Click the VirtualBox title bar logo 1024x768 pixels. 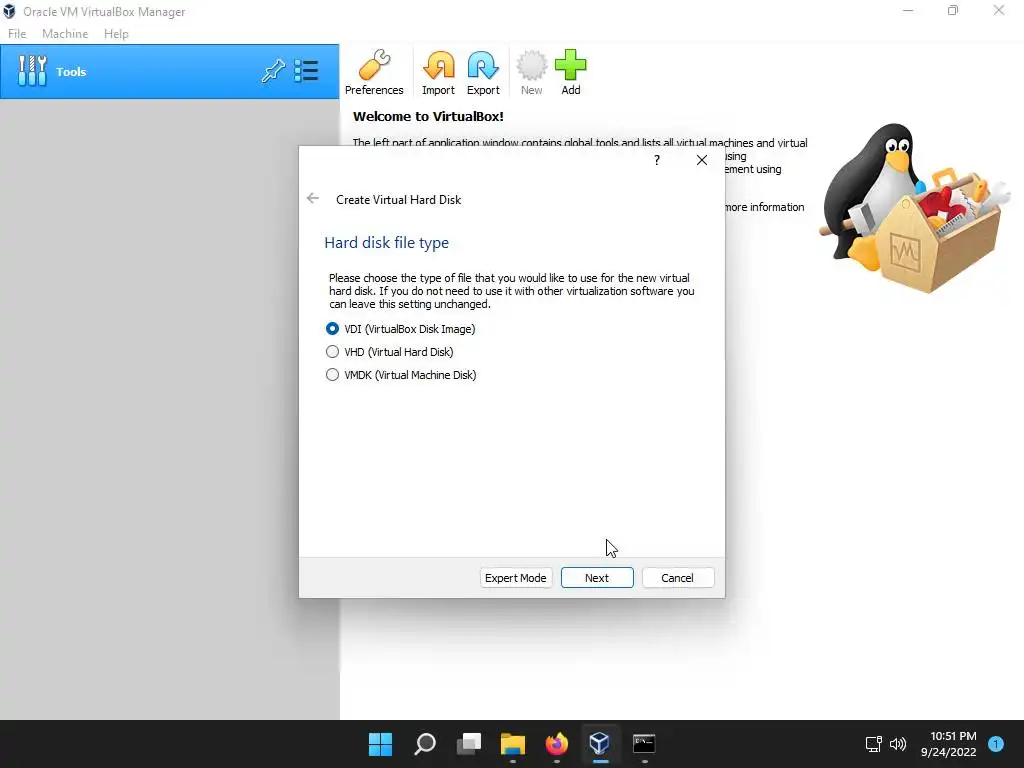(9, 11)
